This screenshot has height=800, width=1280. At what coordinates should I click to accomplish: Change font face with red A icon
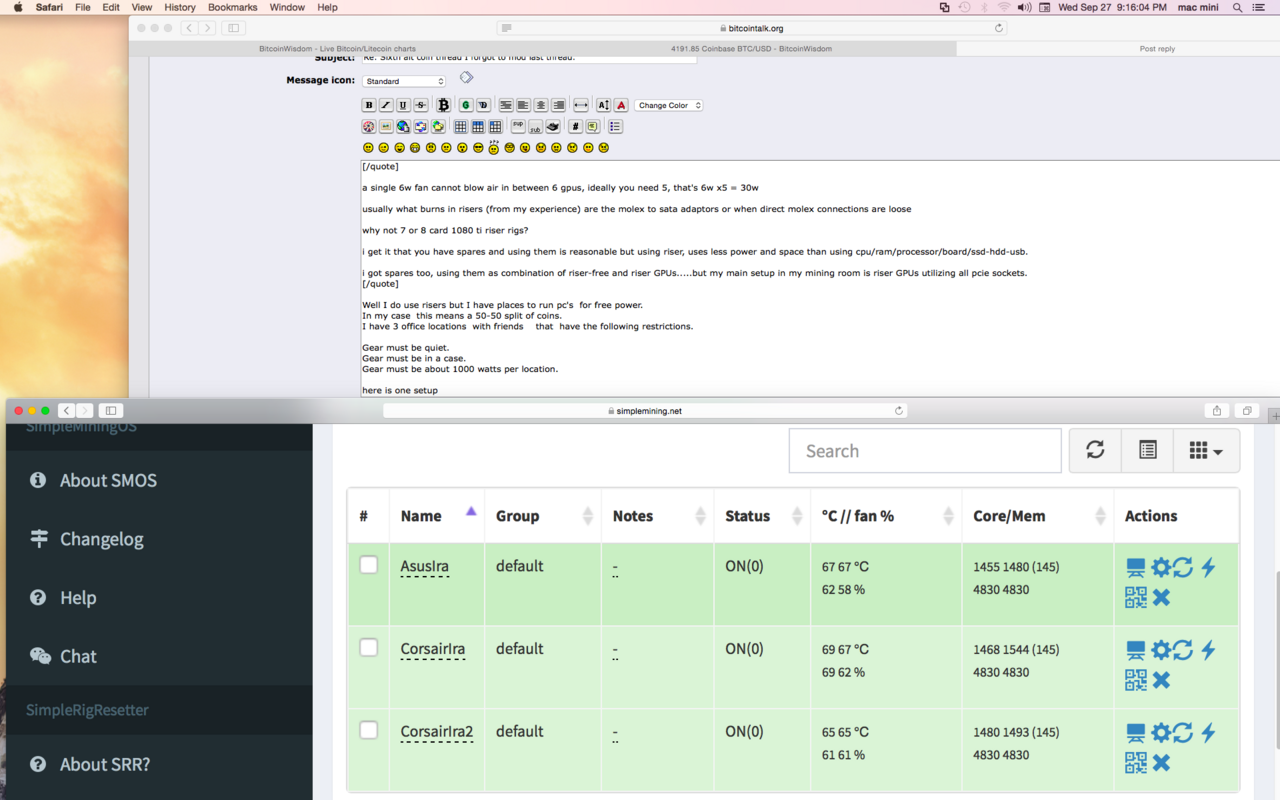point(621,105)
